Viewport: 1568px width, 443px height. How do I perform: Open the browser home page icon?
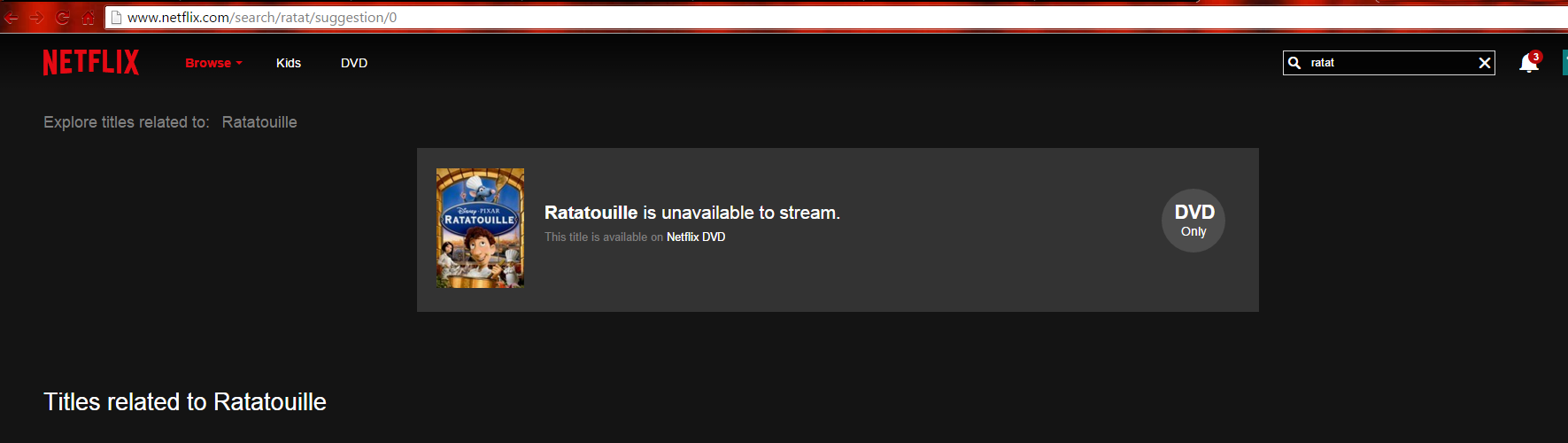click(x=89, y=17)
